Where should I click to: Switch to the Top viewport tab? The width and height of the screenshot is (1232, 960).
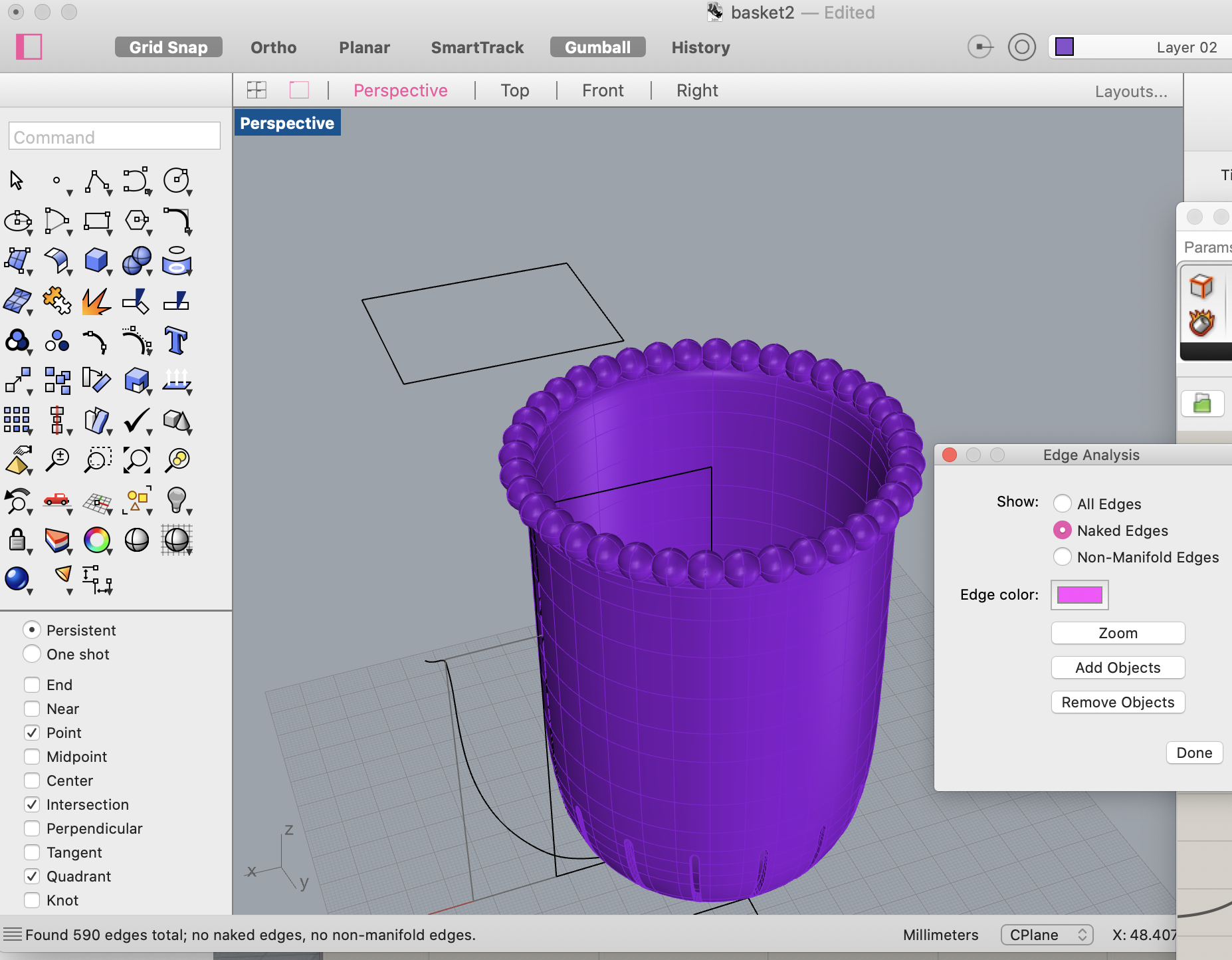pos(515,90)
